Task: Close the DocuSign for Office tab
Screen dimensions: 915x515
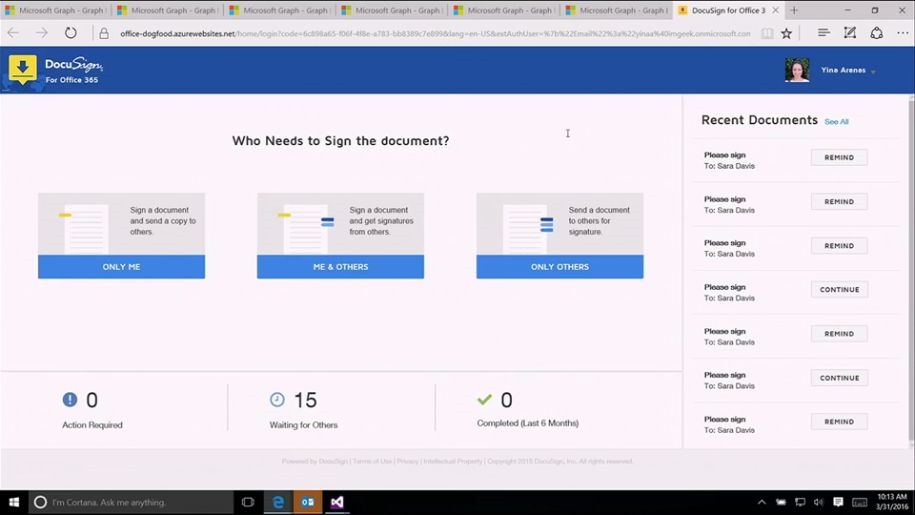Action: [776, 10]
